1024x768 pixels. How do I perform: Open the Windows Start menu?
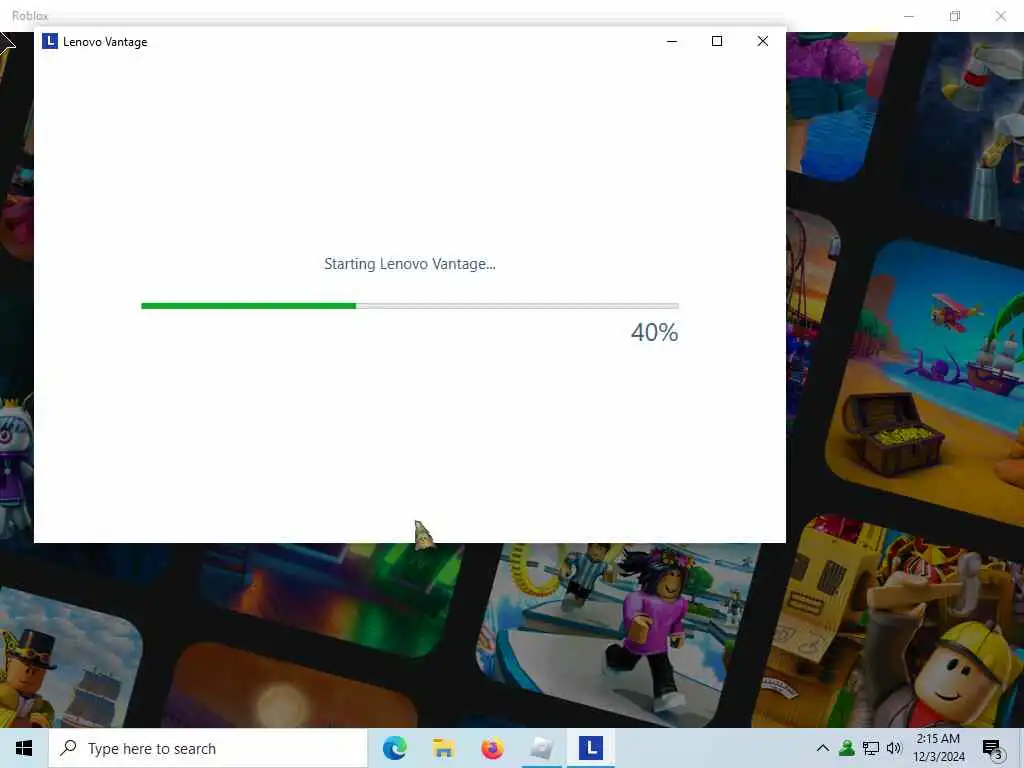24,748
